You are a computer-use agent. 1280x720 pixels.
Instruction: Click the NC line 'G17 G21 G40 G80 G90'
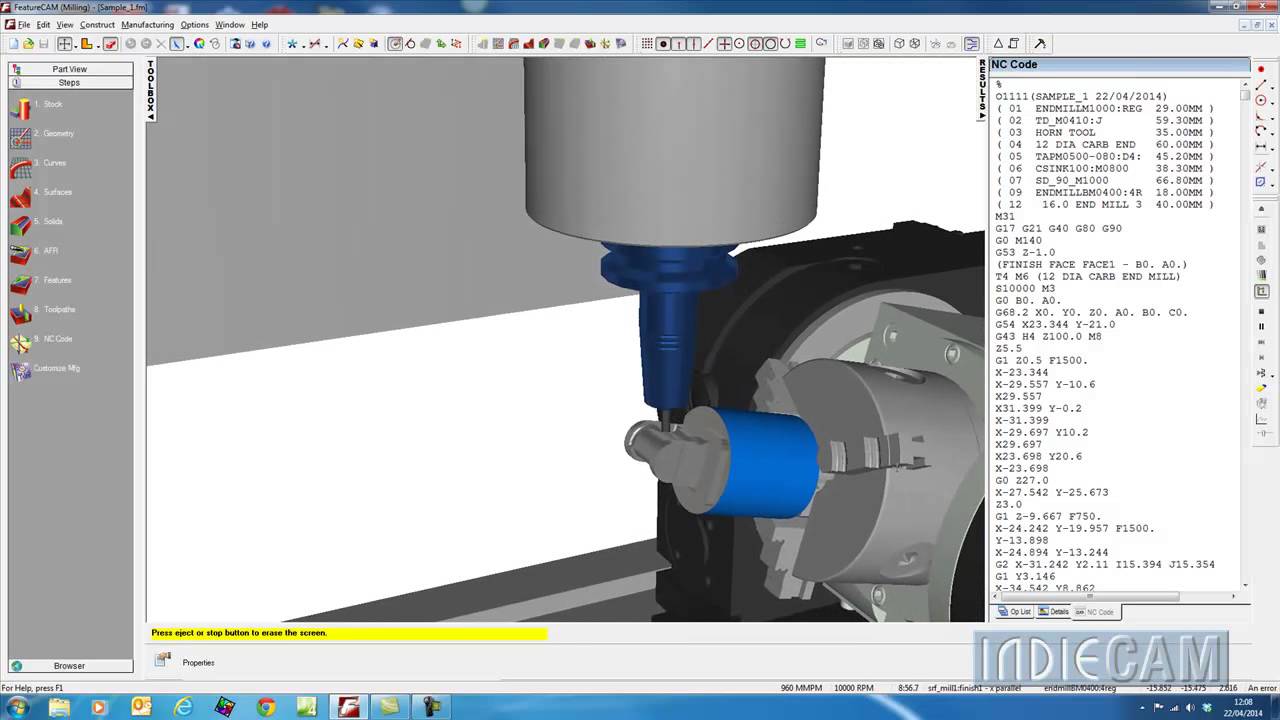(x=1058, y=229)
